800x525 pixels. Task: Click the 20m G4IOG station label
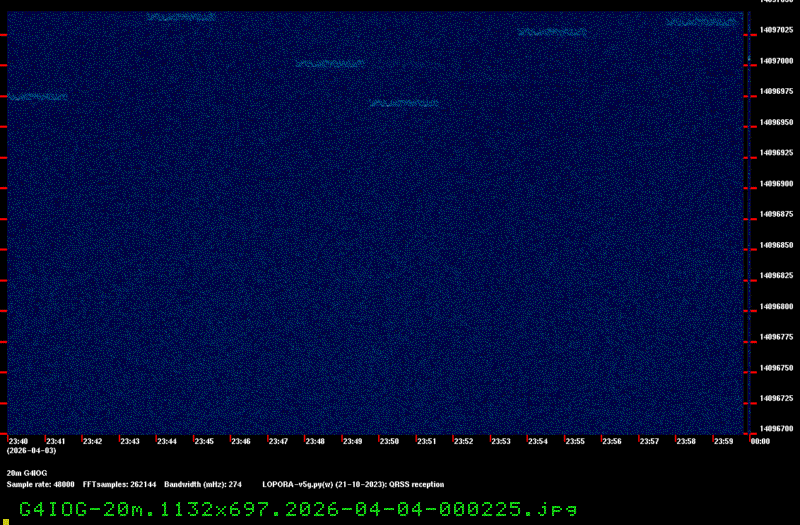point(27,473)
